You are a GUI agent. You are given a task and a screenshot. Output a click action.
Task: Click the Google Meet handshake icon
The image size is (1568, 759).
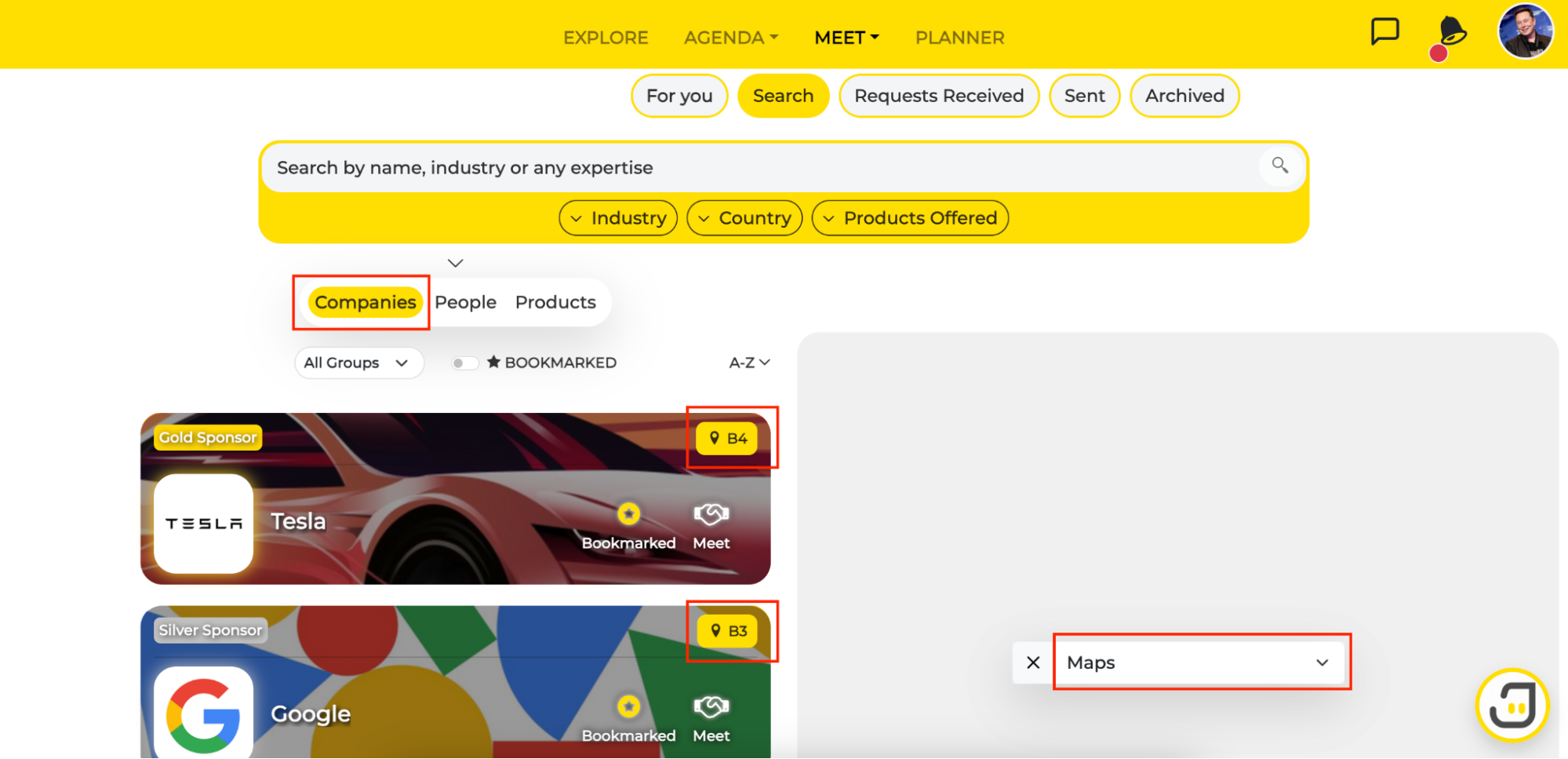711,706
